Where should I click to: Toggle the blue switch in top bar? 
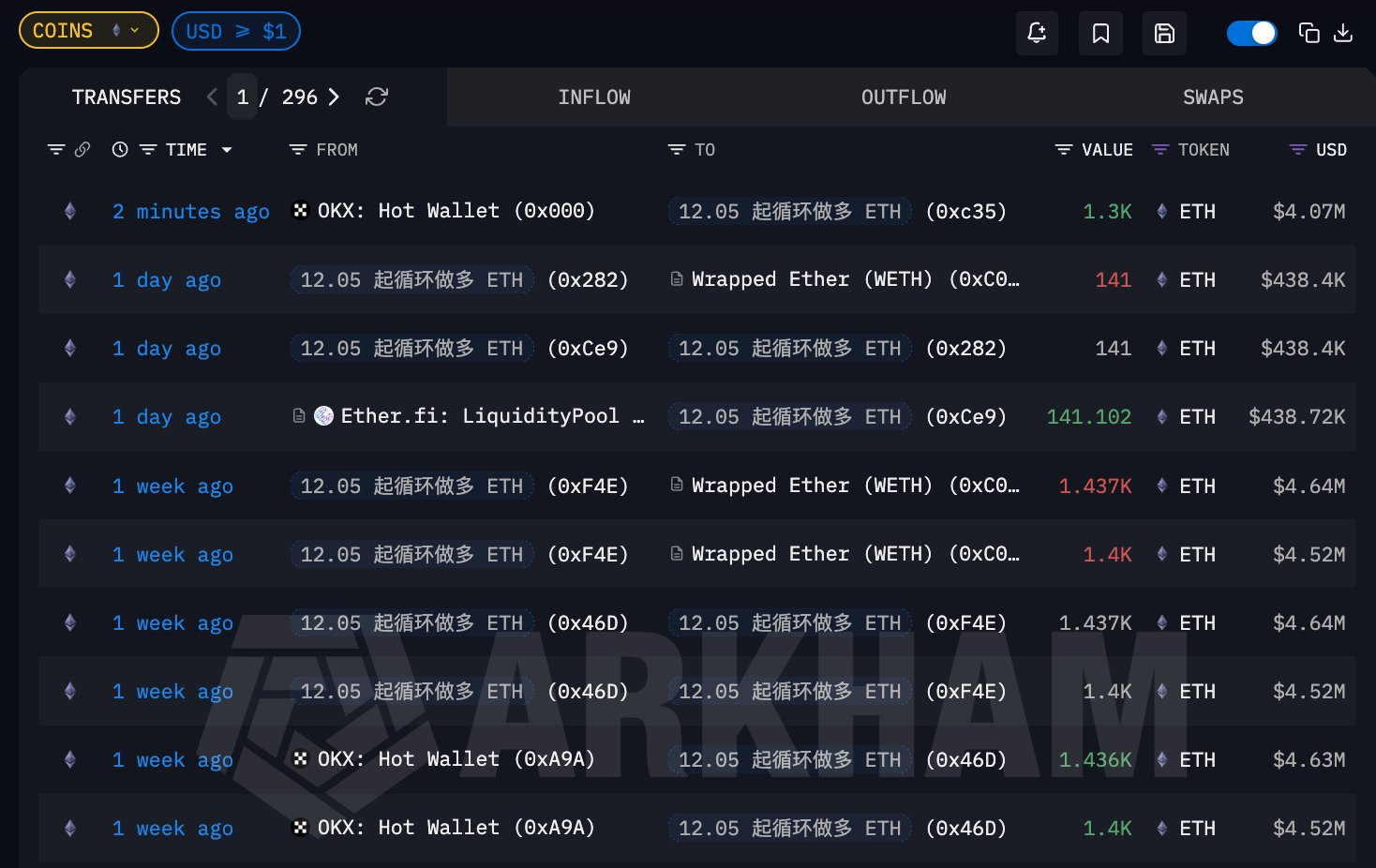tap(1251, 34)
